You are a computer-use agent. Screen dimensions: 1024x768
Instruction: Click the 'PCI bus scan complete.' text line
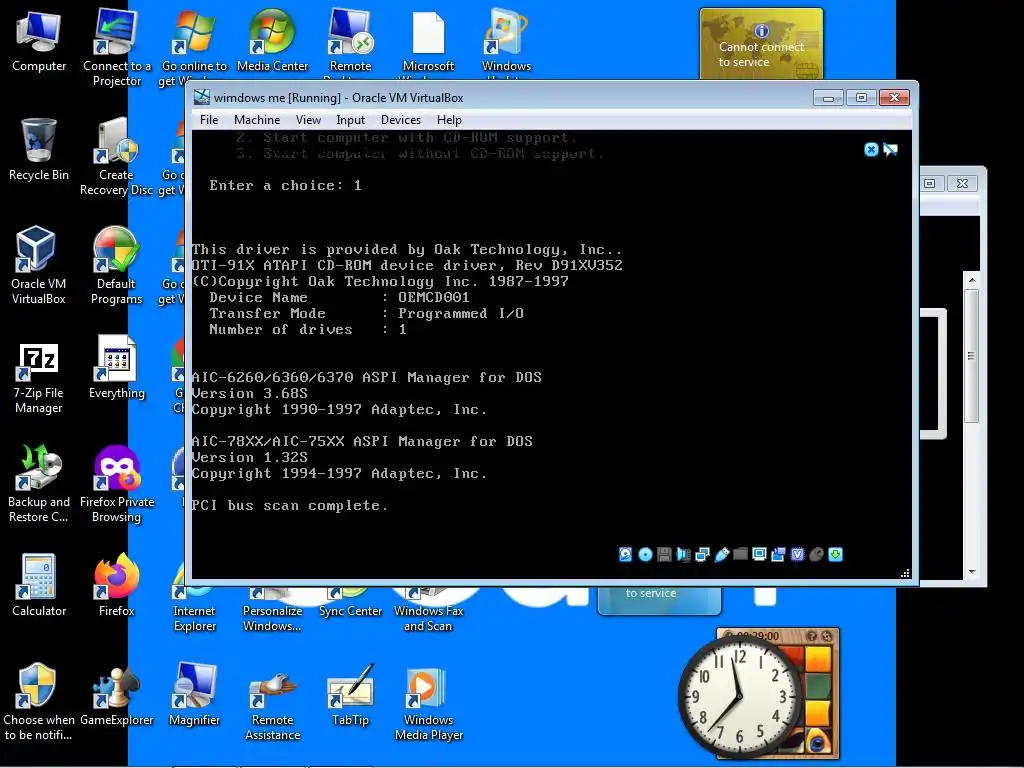[x=289, y=505]
